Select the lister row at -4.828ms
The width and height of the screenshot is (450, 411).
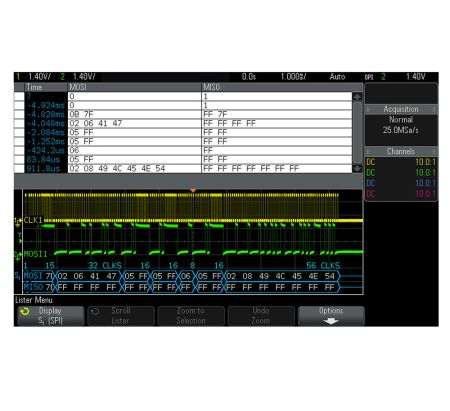point(183,114)
